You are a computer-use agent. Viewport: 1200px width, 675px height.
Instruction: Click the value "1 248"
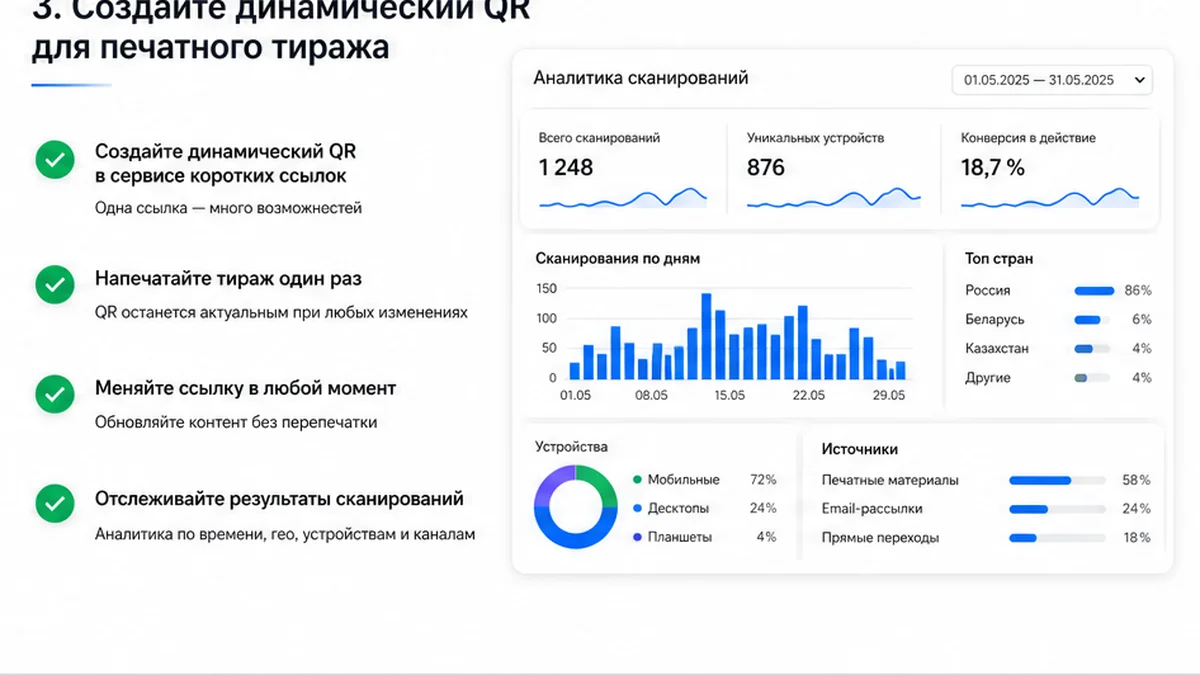[566, 167]
